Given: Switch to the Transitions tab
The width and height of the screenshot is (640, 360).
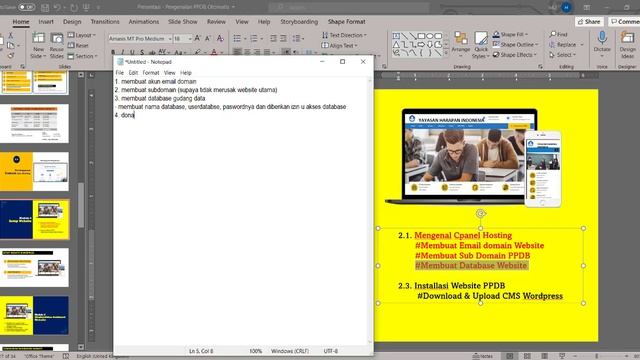Looking at the screenshot, I should click(105, 22).
